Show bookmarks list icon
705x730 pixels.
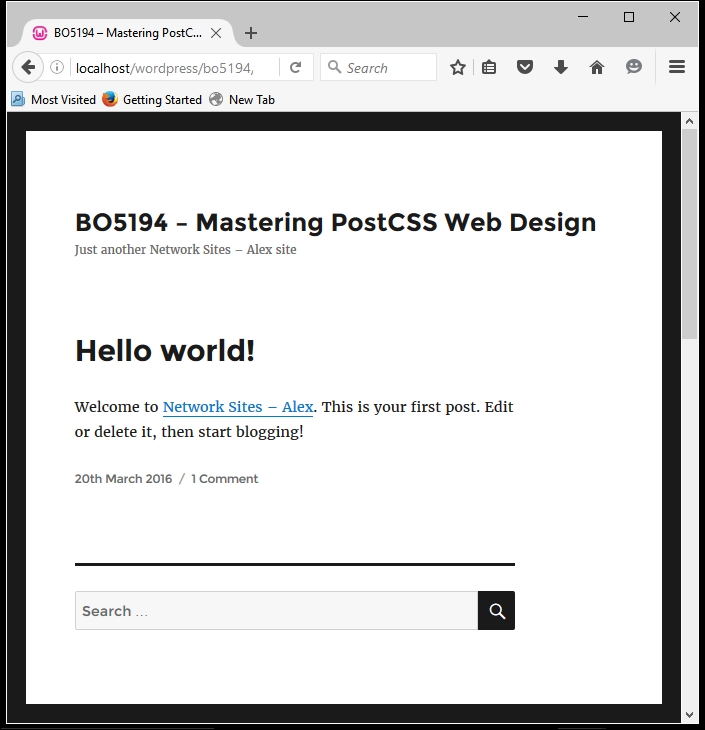click(x=488, y=68)
